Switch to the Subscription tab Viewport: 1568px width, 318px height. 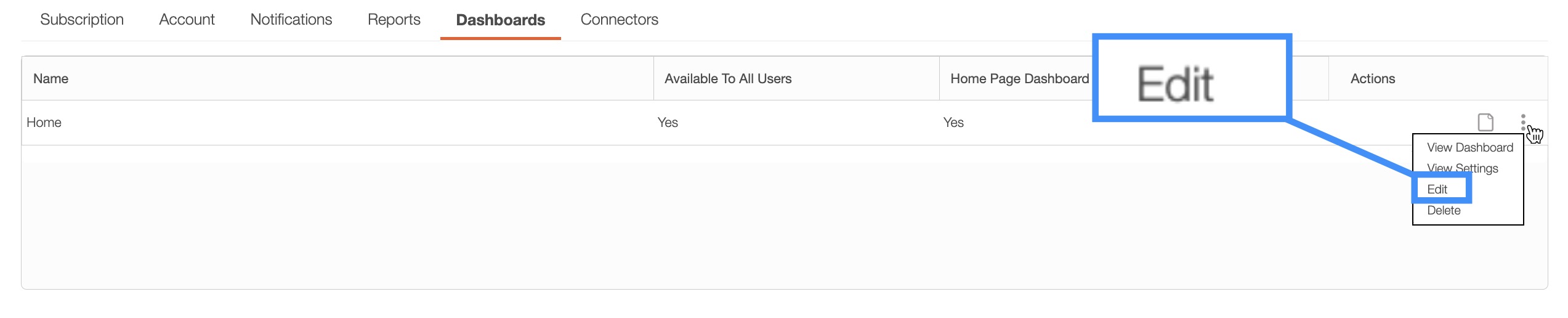click(x=82, y=20)
